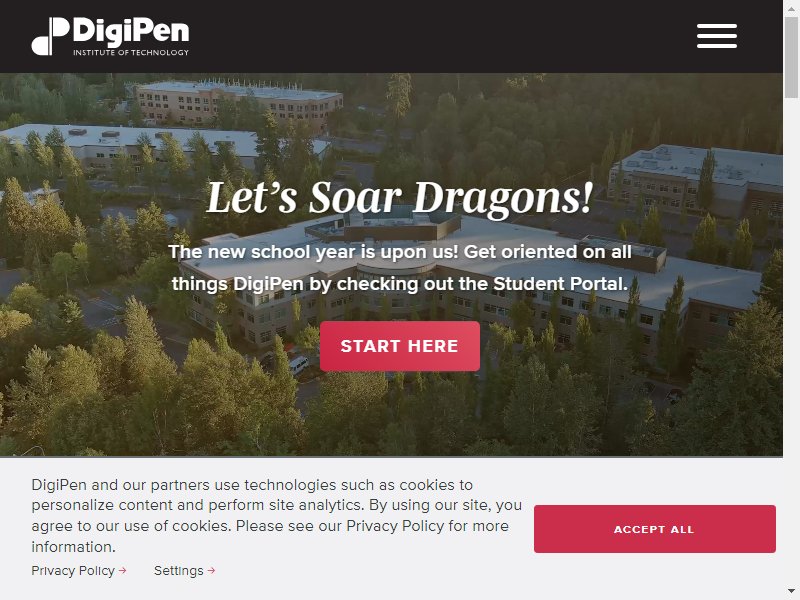
Task: Click the 'Institute of Technology' tagline
Action: pos(131,52)
